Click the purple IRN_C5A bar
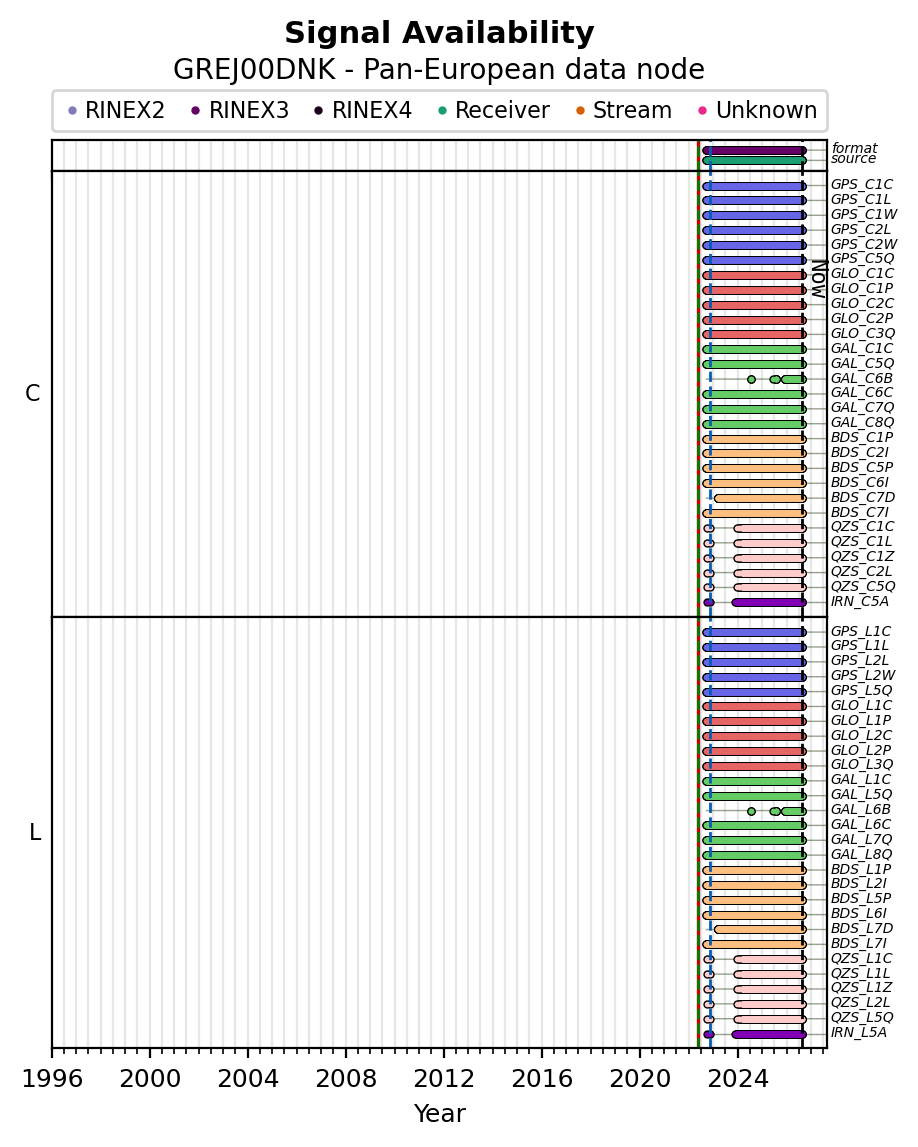 (x=769, y=603)
